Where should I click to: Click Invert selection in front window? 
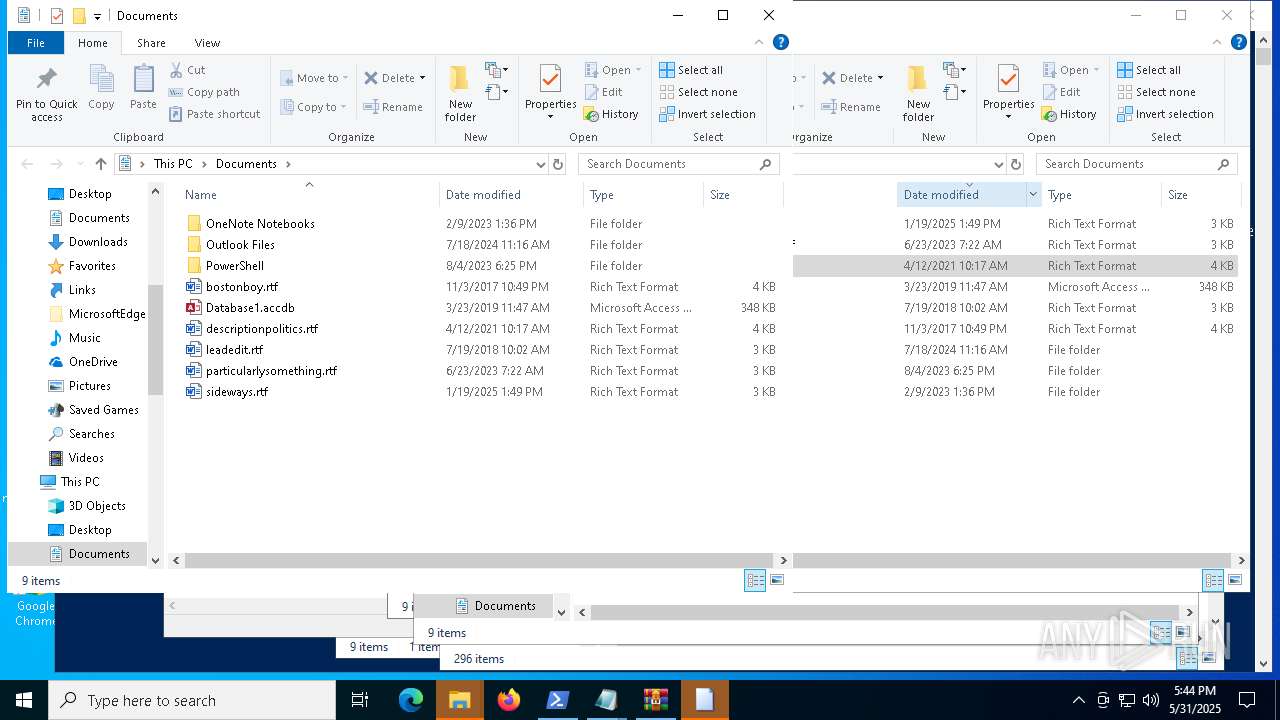tap(707, 114)
